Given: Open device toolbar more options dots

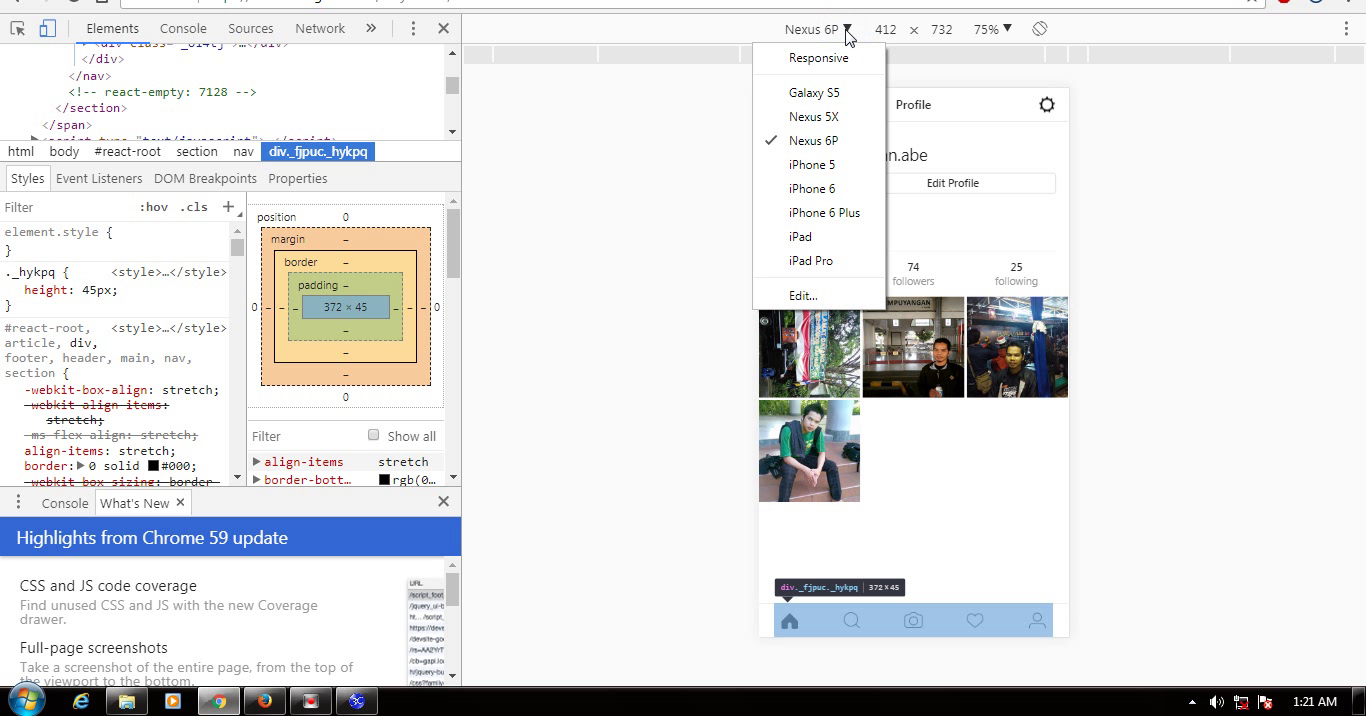Looking at the screenshot, I should coord(1346,29).
